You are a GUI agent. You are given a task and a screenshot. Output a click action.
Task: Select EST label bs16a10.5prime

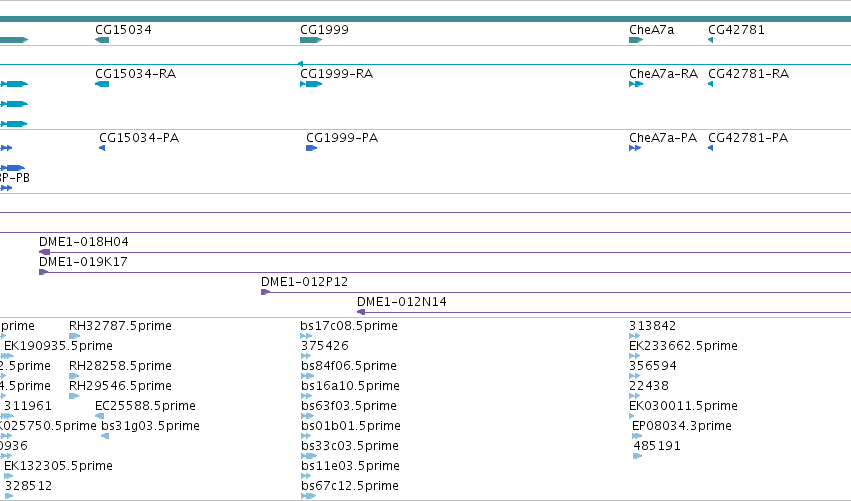point(351,386)
